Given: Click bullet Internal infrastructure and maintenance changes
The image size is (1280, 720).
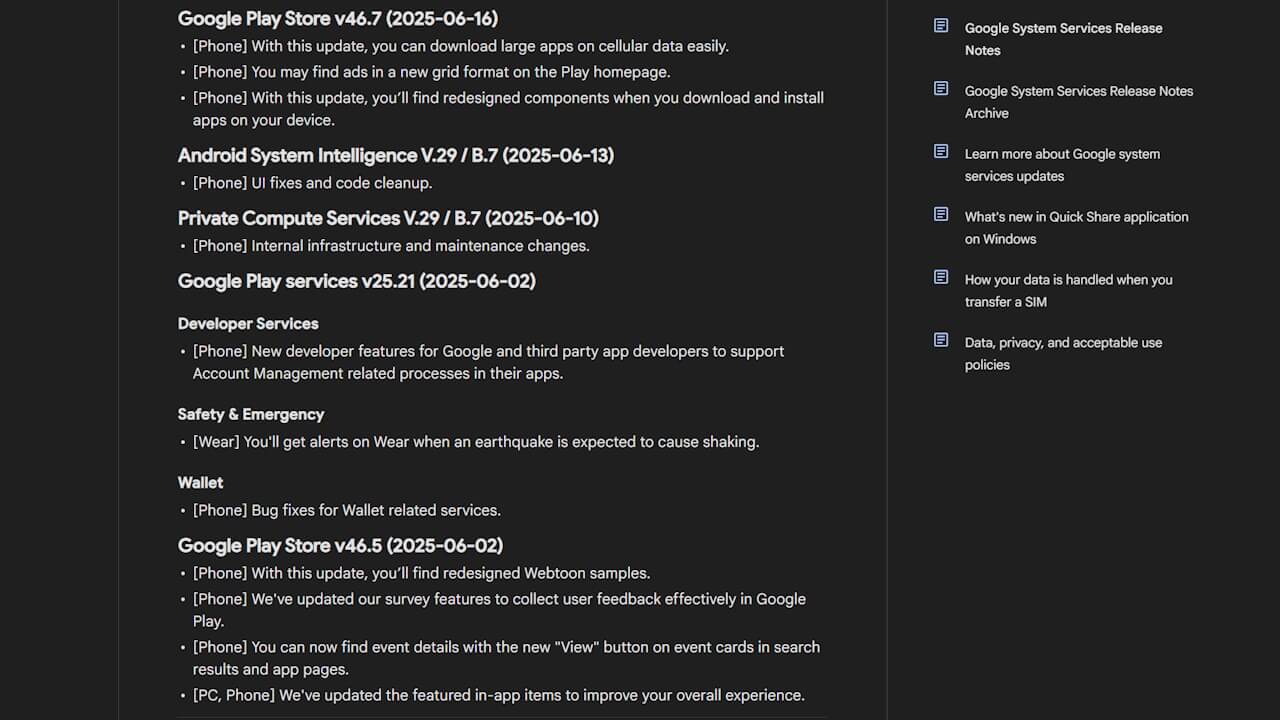Looking at the screenshot, I should coord(391,246).
